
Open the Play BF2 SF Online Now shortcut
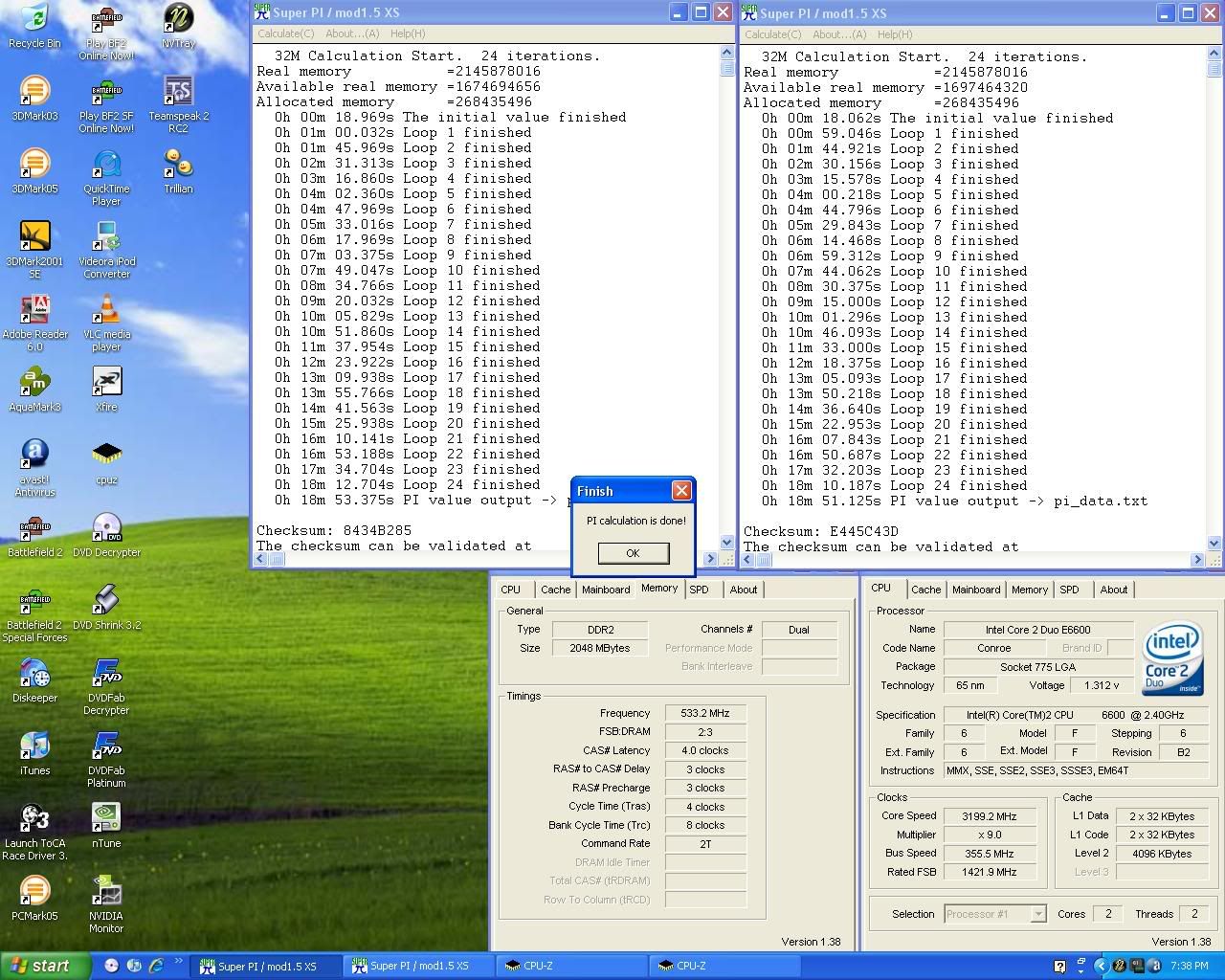pos(106,106)
